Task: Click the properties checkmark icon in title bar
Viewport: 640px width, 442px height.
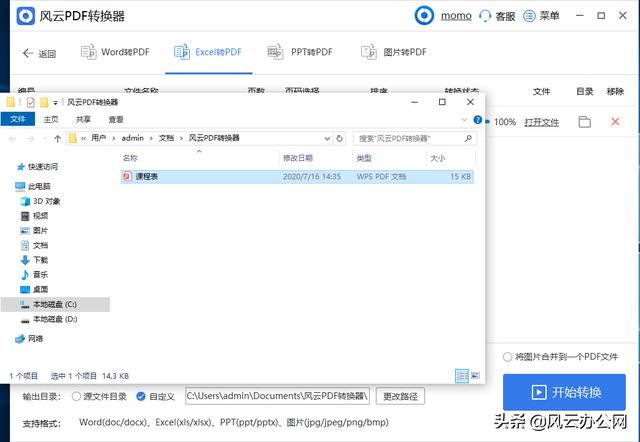Action: [31, 102]
